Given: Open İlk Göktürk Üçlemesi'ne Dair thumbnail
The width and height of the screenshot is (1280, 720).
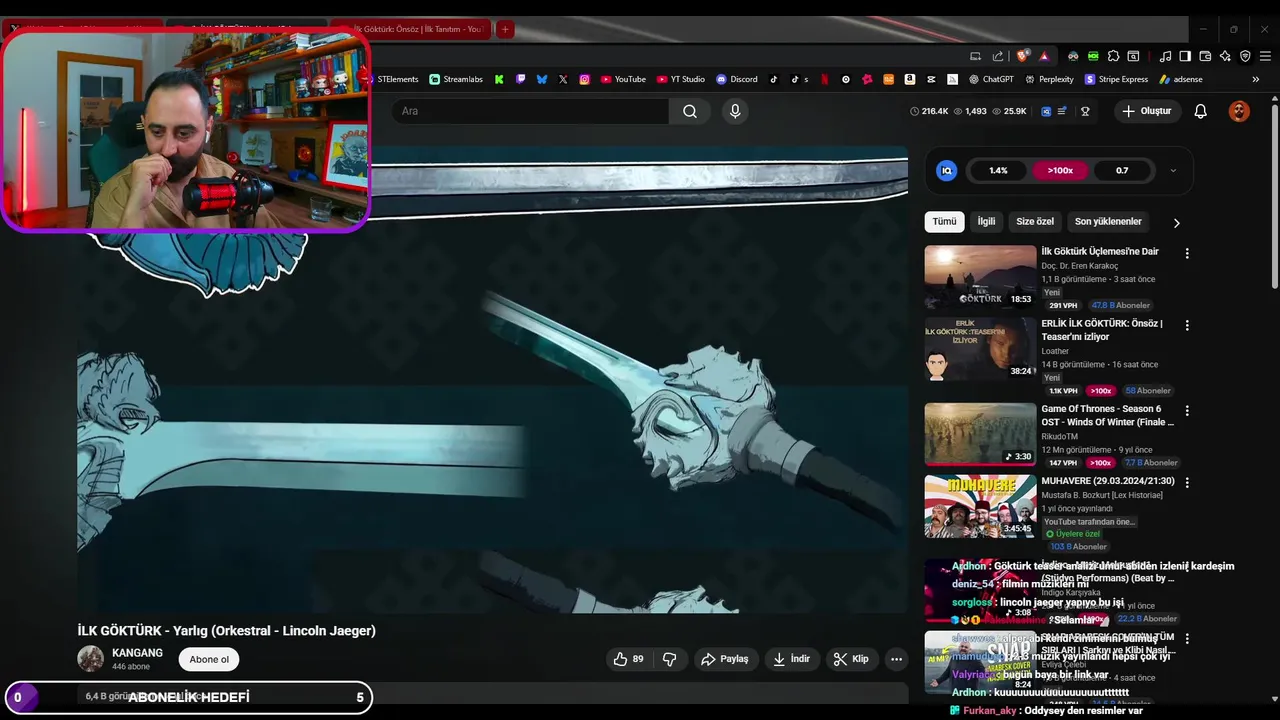Looking at the screenshot, I should pos(980,277).
